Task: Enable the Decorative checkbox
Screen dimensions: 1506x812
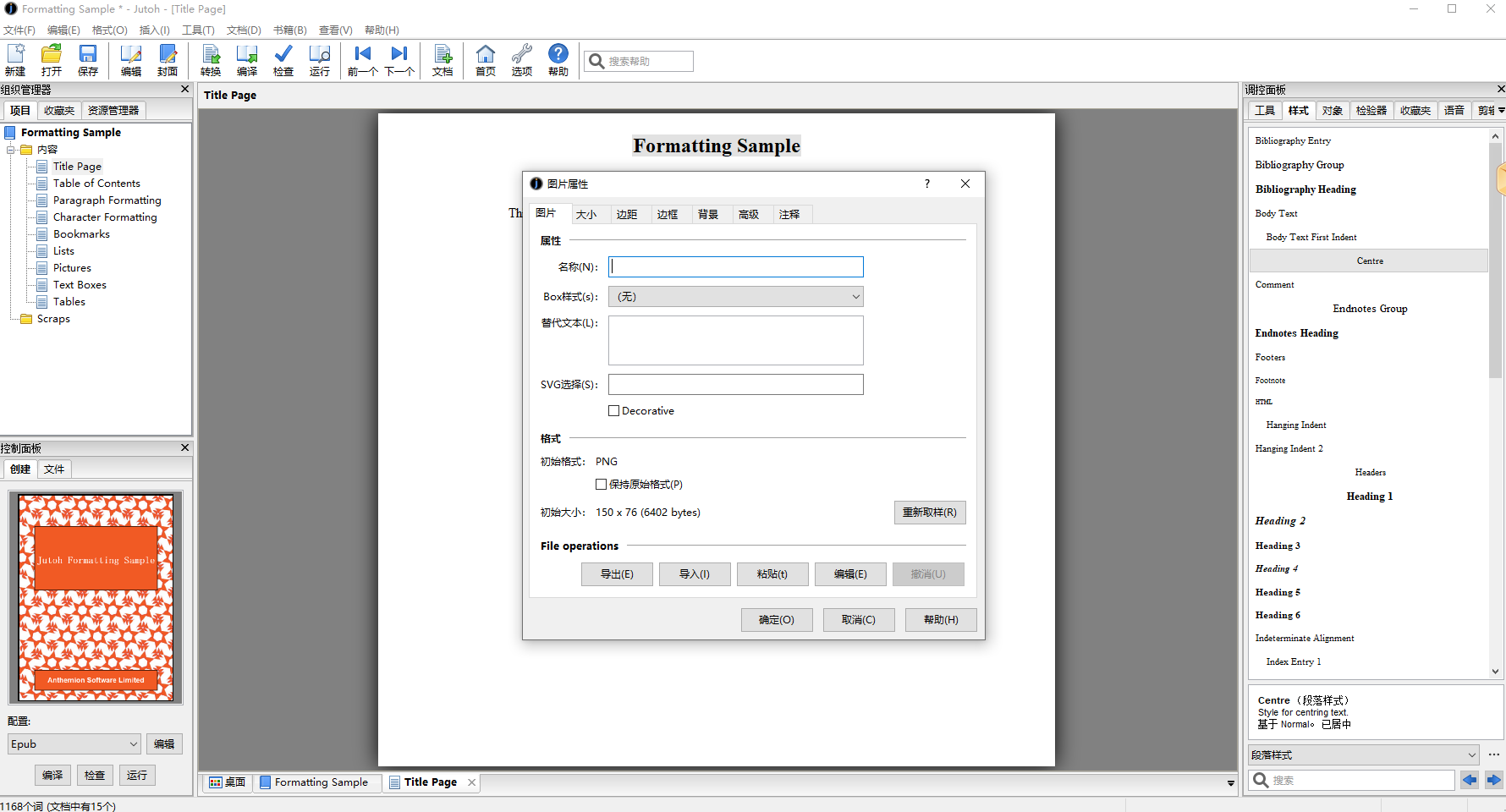Action: click(614, 411)
